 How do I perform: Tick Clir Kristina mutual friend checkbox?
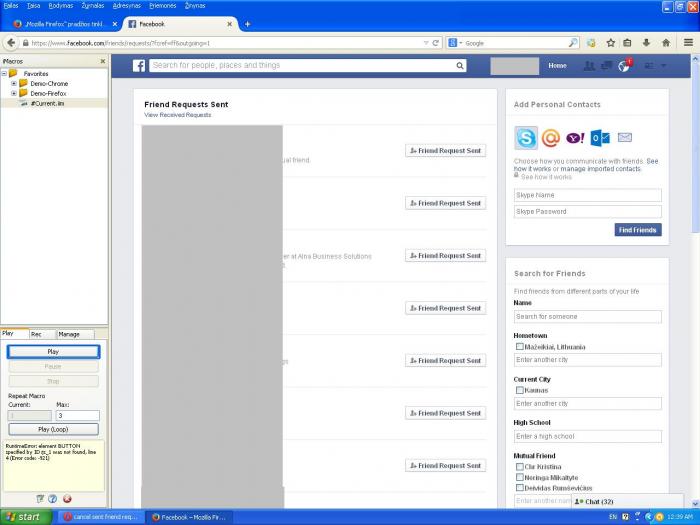tap(520, 467)
